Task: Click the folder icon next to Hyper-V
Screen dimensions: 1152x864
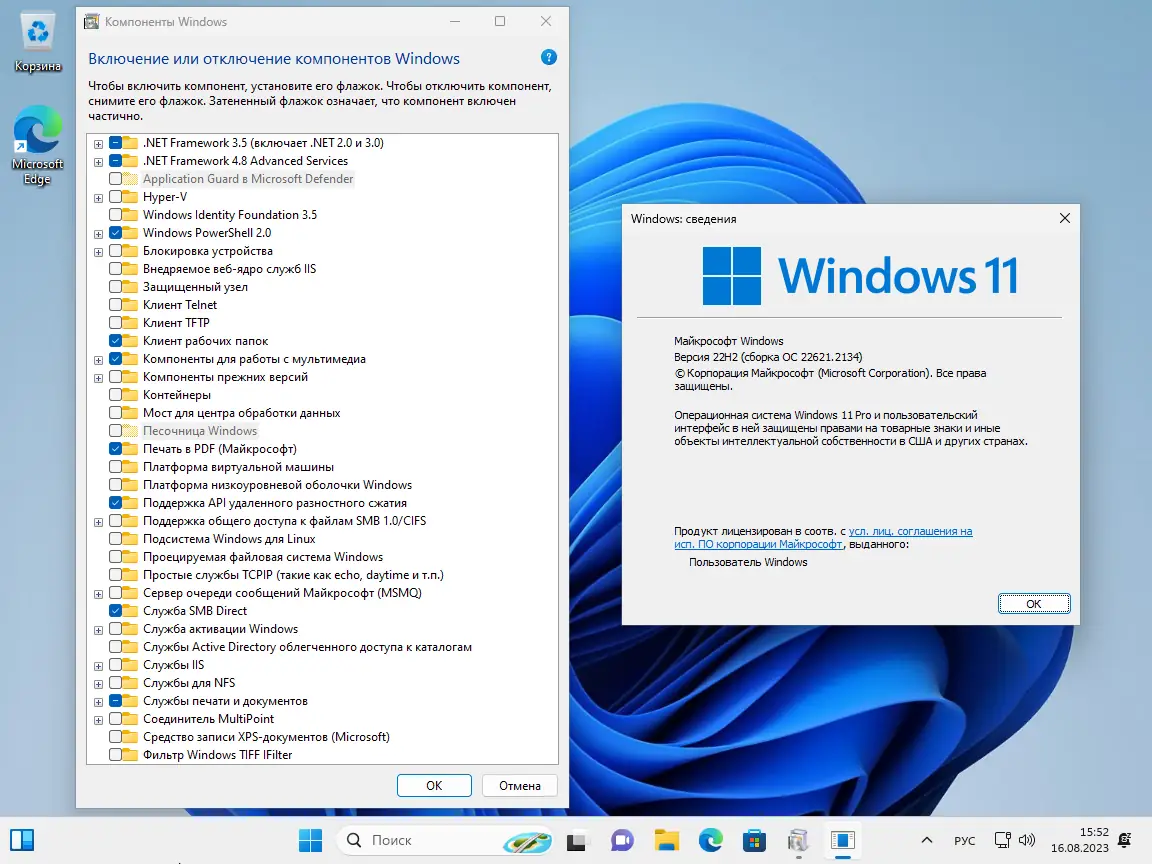Action: click(130, 197)
